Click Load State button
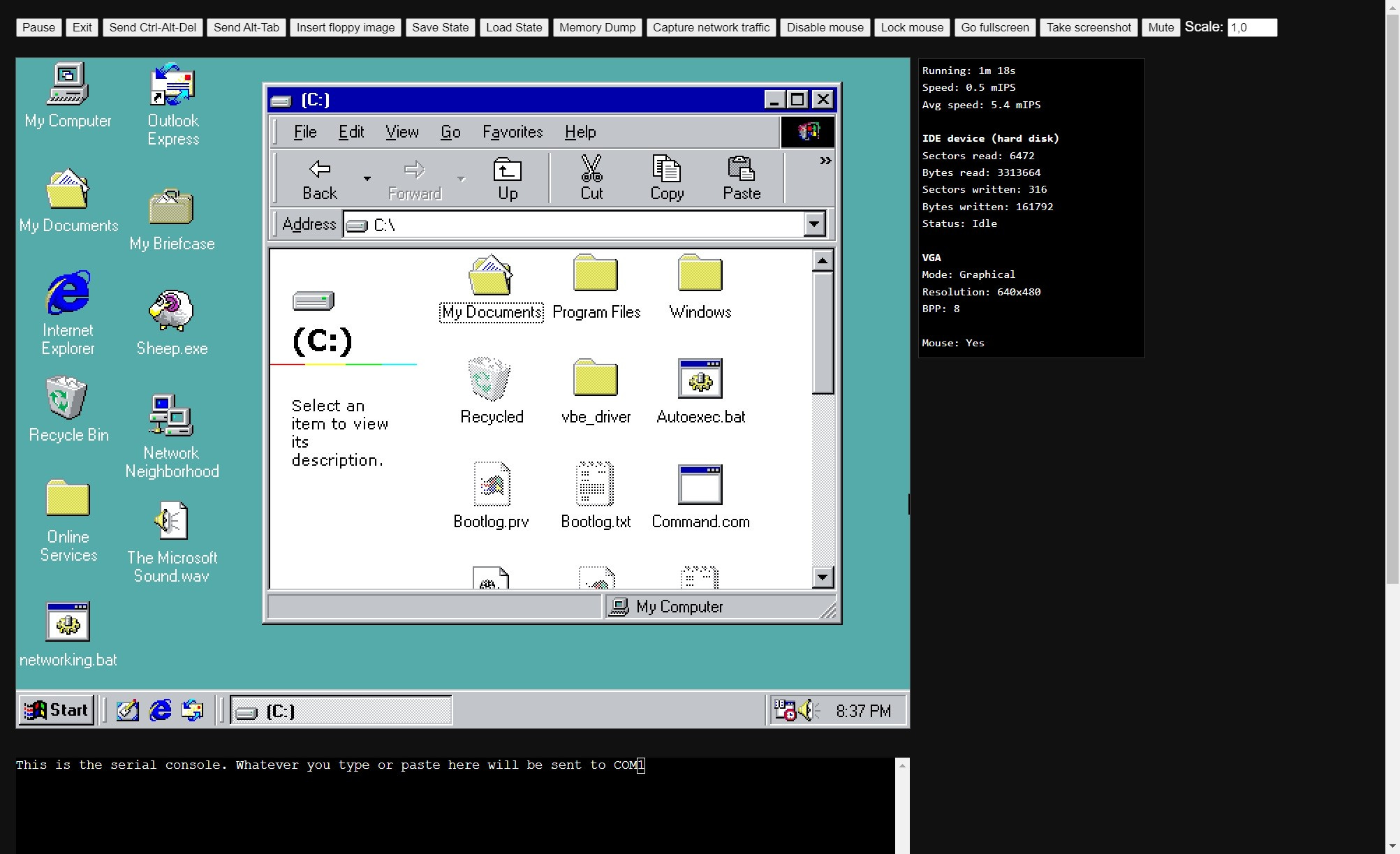This screenshot has height=854, width=1400. [x=514, y=27]
